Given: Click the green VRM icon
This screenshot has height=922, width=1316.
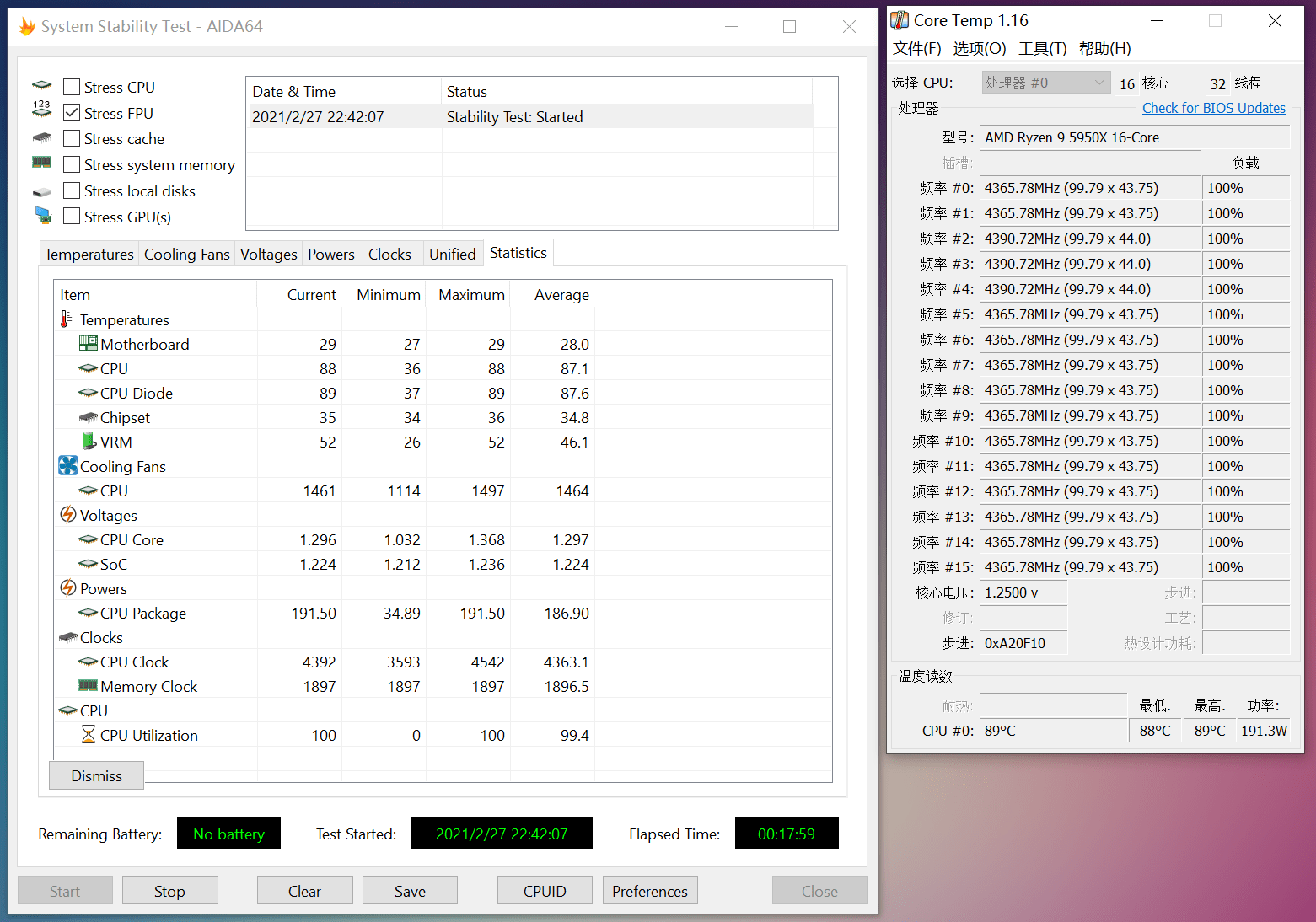Looking at the screenshot, I should (x=89, y=441).
